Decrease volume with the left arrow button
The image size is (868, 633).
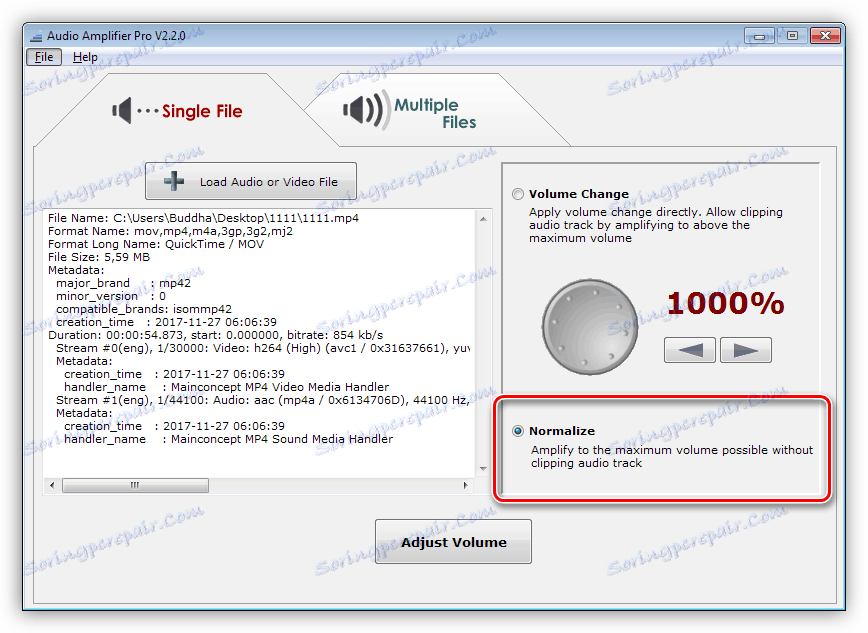tap(690, 350)
